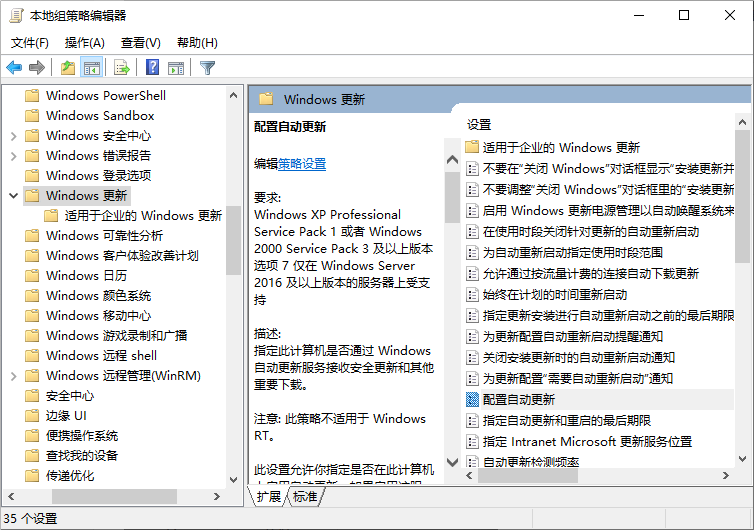The height and width of the screenshot is (530, 754).
Task: Toggle the show/hide console tree icon
Action: 92,68
